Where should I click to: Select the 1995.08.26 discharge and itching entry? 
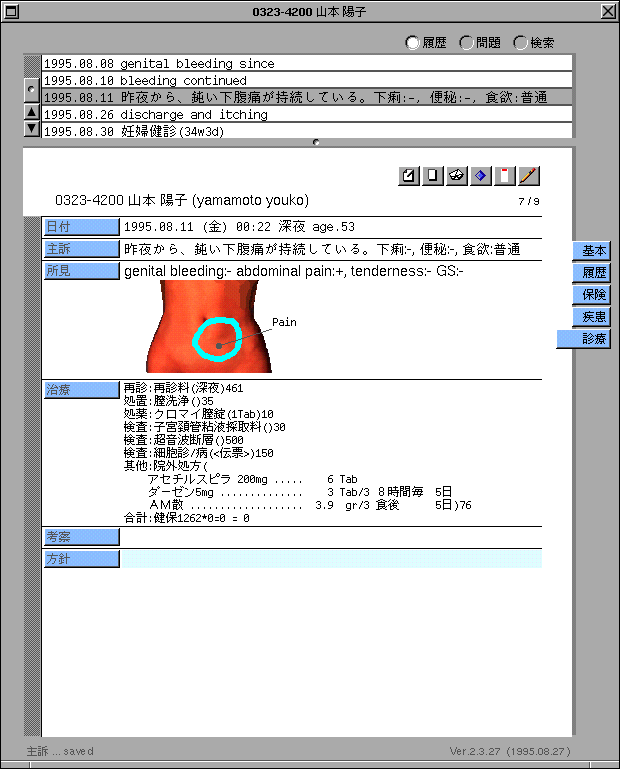tap(306, 115)
